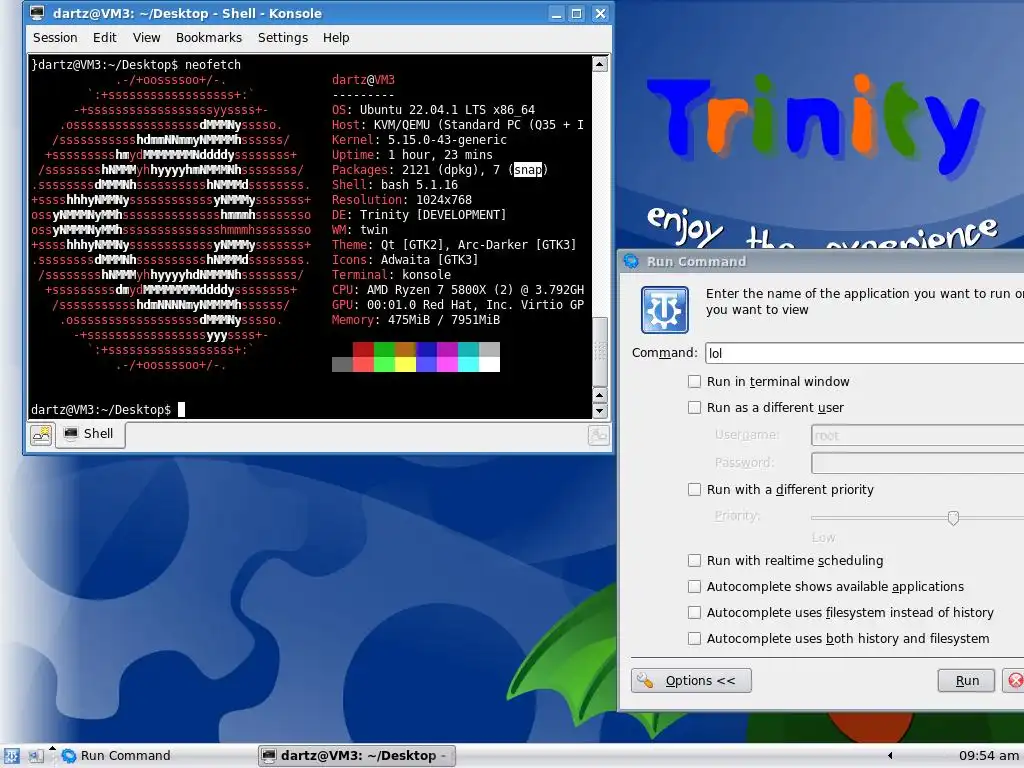1024x768 pixels.
Task: Click the Run Command title bar icon
Action: 631,261
